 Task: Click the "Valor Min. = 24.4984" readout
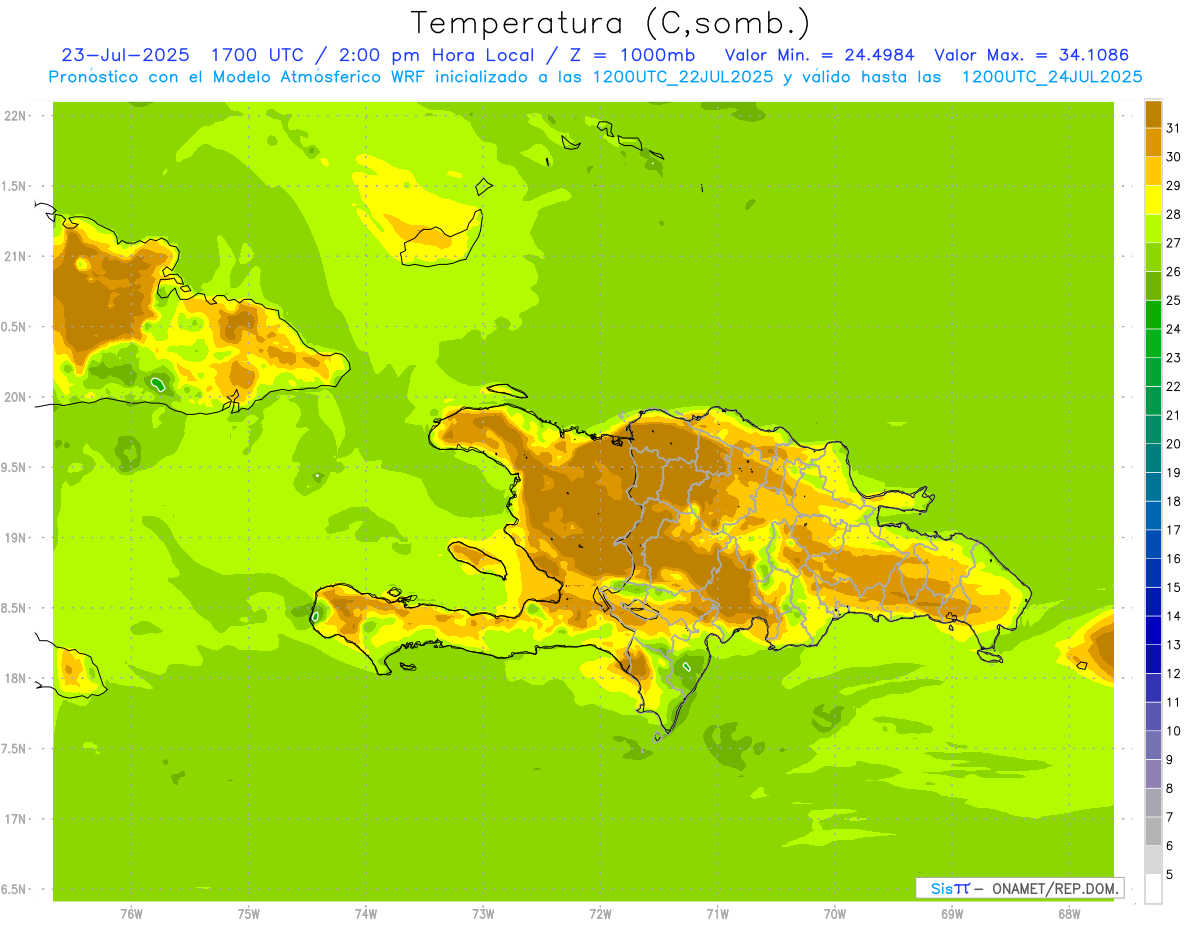click(x=819, y=55)
